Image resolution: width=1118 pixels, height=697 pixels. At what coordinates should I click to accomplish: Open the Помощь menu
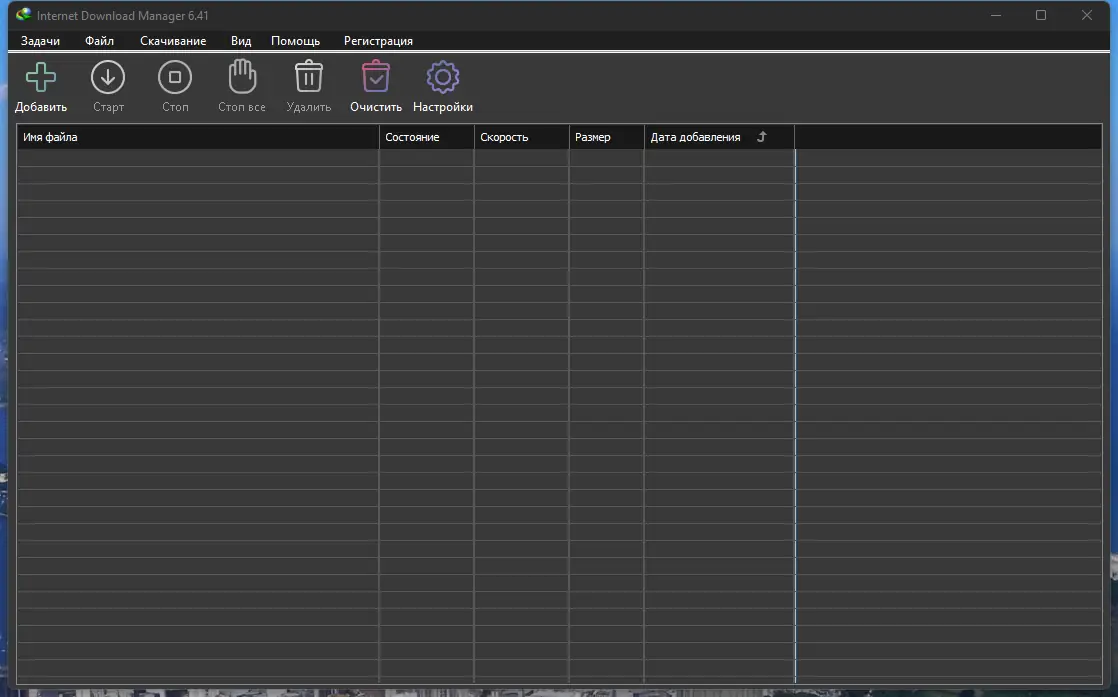295,41
